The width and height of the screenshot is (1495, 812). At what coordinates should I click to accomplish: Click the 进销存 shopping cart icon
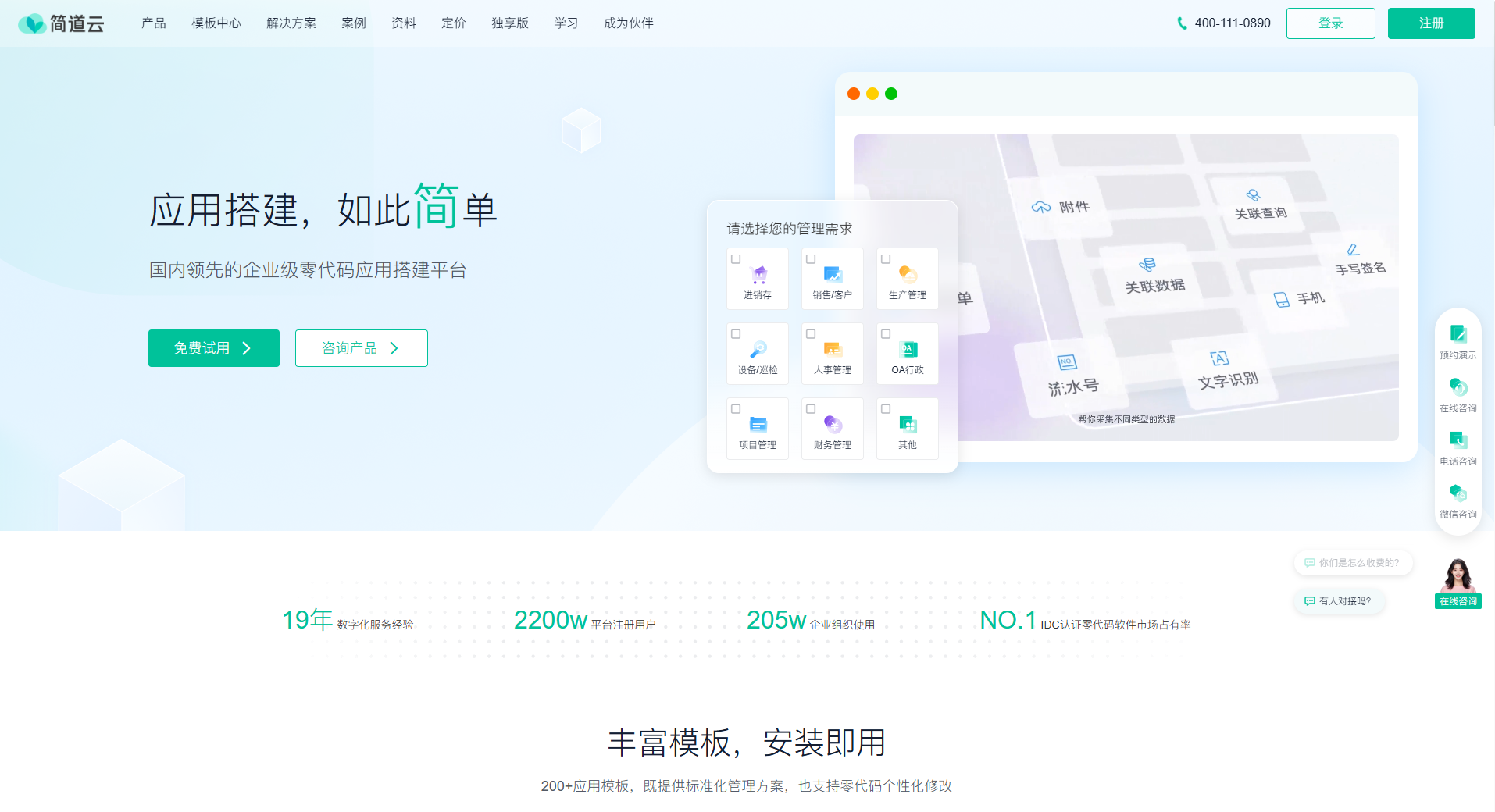point(758,274)
